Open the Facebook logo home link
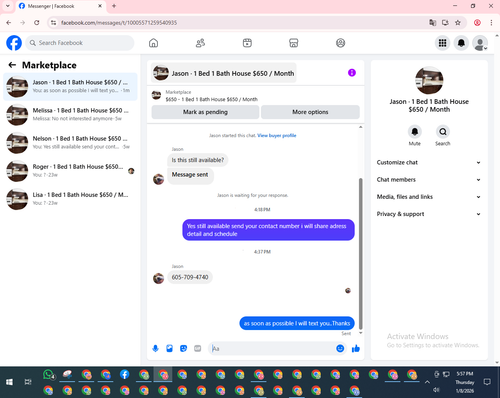The image size is (500, 398). click(14, 43)
